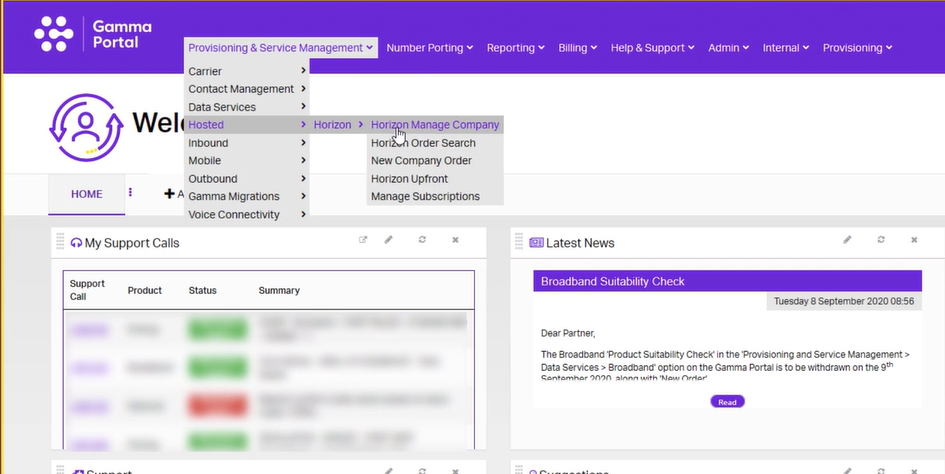The image size is (945, 474).
Task: Expand the Outbound submenu
Action: (x=247, y=179)
